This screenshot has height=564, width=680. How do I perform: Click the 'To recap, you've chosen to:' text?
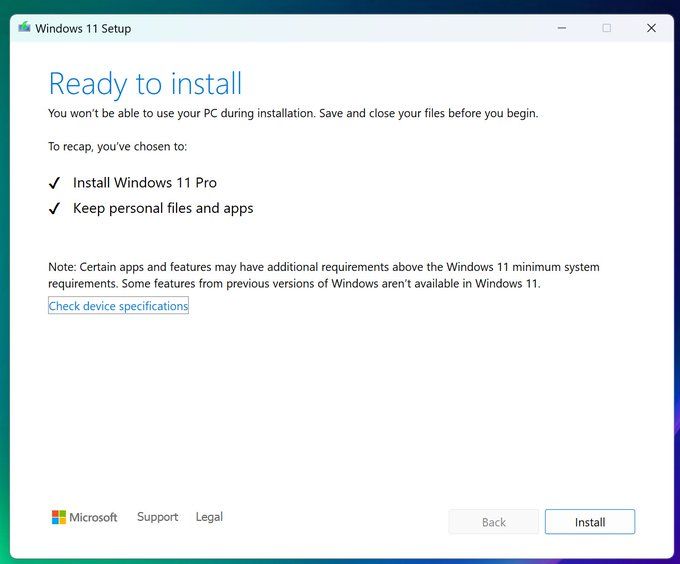(118, 147)
